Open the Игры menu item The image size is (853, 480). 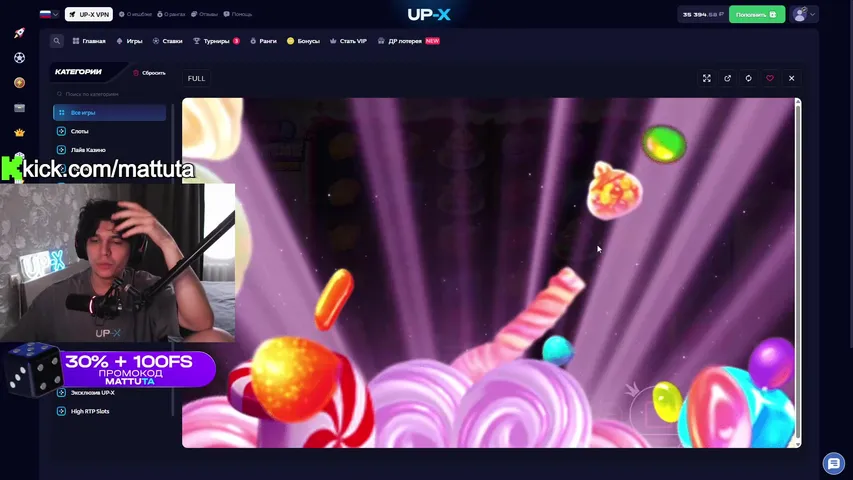(129, 41)
